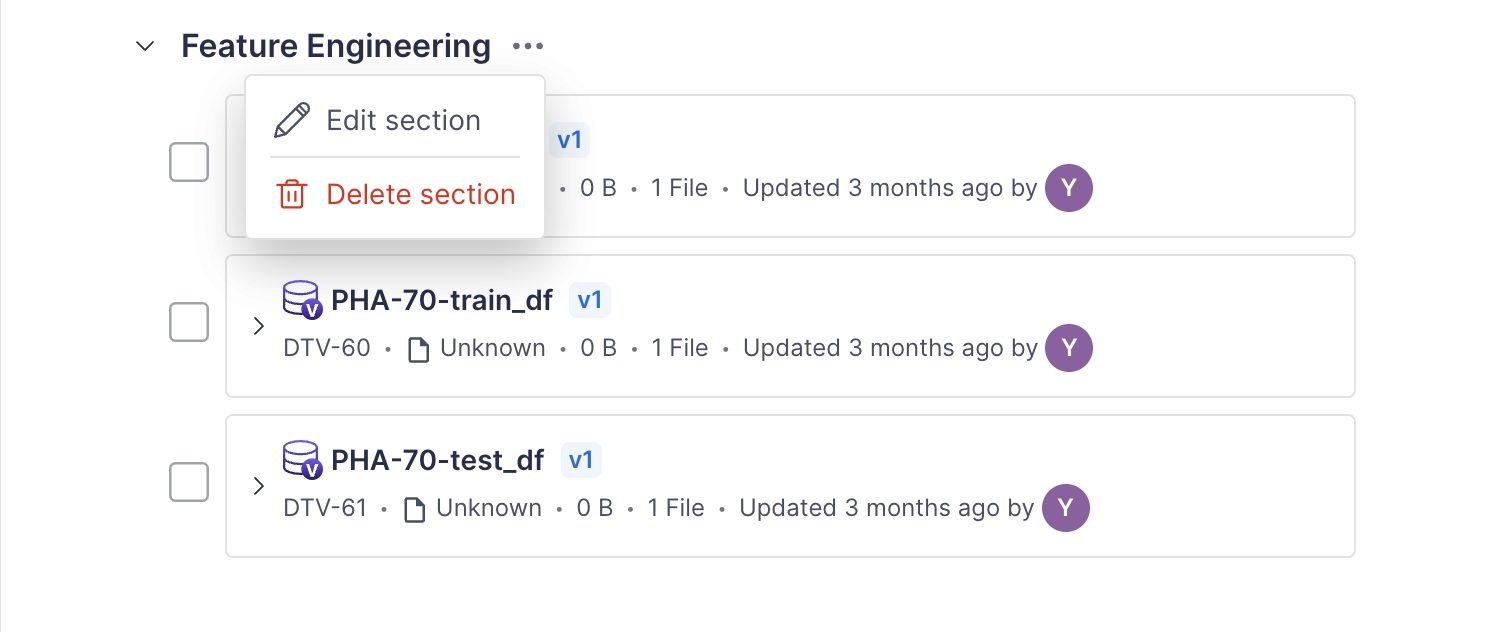Screen dimensions: 1488x632
Task: Click the file icon in the DTV-60 row
Action: tap(419, 349)
